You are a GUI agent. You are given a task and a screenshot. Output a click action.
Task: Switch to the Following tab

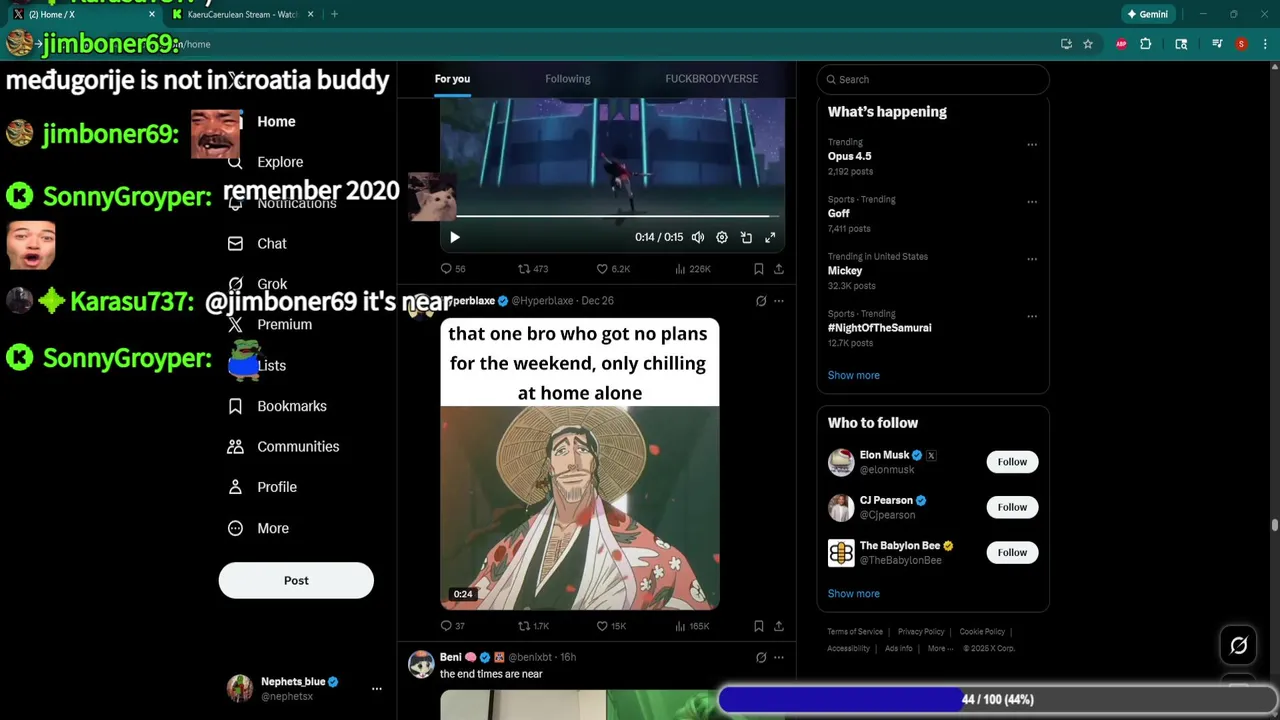tap(568, 79)
